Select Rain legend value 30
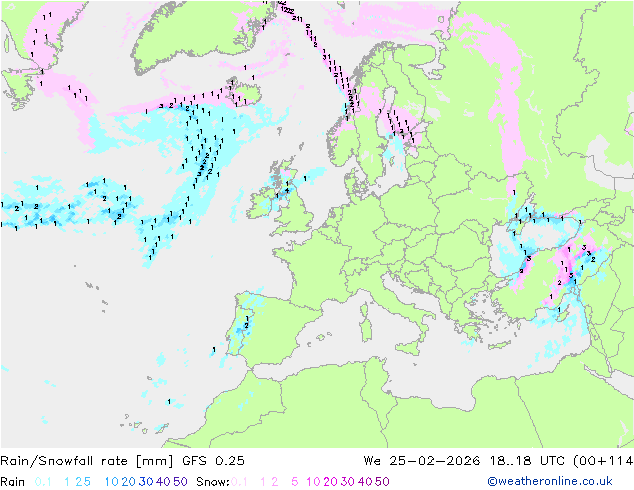The height and width of the screenshot is (490, 634). [146, 482]
